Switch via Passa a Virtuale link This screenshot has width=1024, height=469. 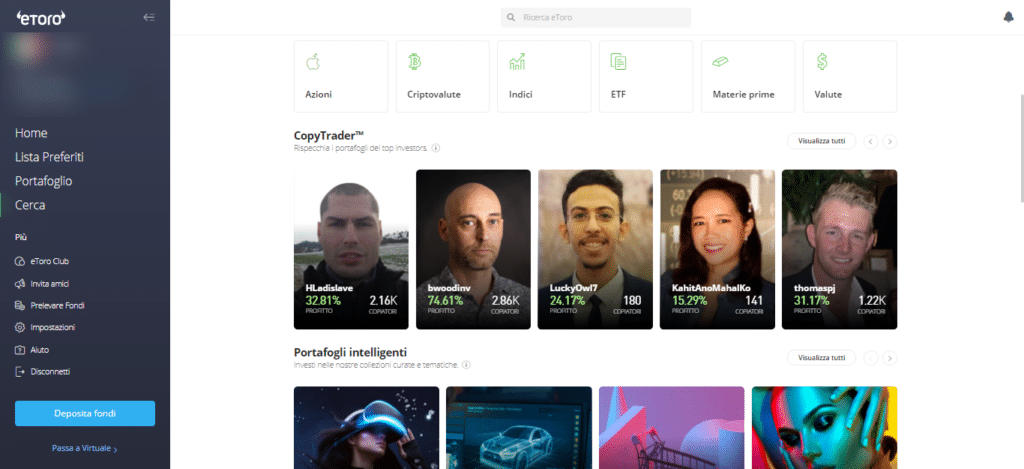click(x=85, y=449)
